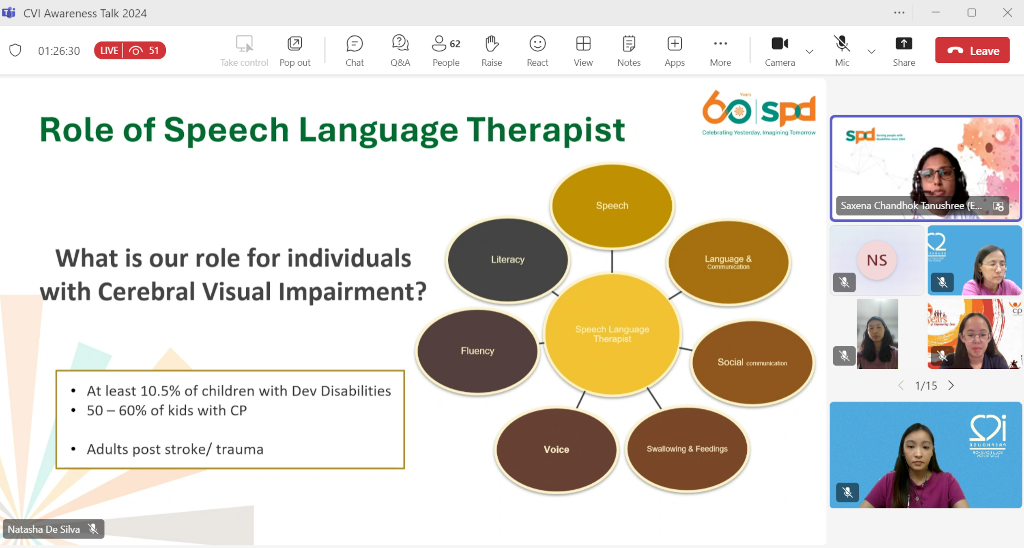Go to next participant page
The width and height of the screenshot is (1024, 548).
click(x=951, y=385)
